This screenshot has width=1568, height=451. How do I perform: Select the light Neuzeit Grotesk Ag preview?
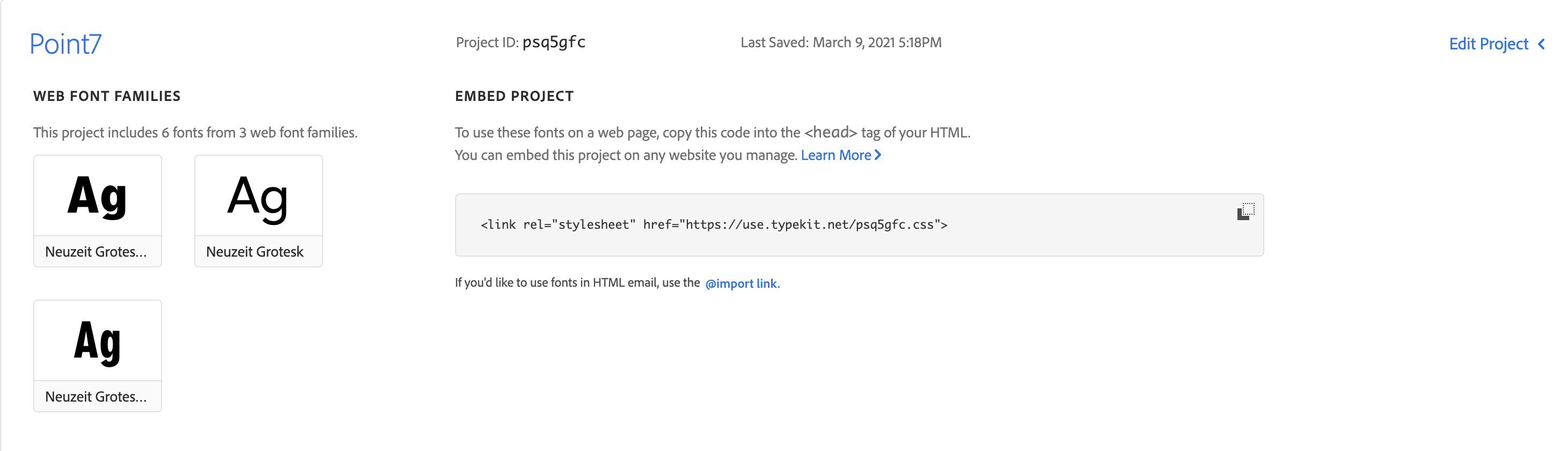click(x=258, y=196)
